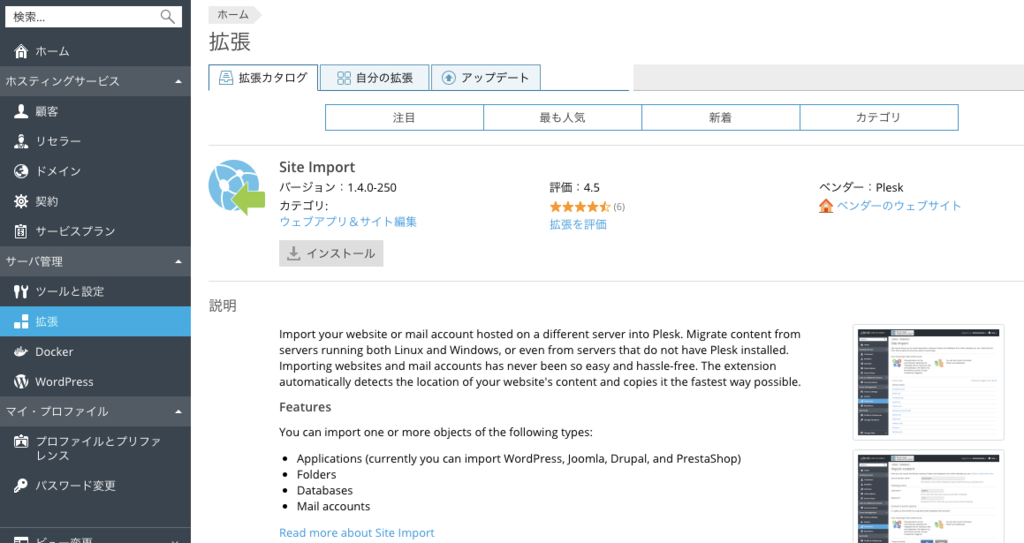
Task: Open the Docker sidebar item
Action: (x=95, y=352)
